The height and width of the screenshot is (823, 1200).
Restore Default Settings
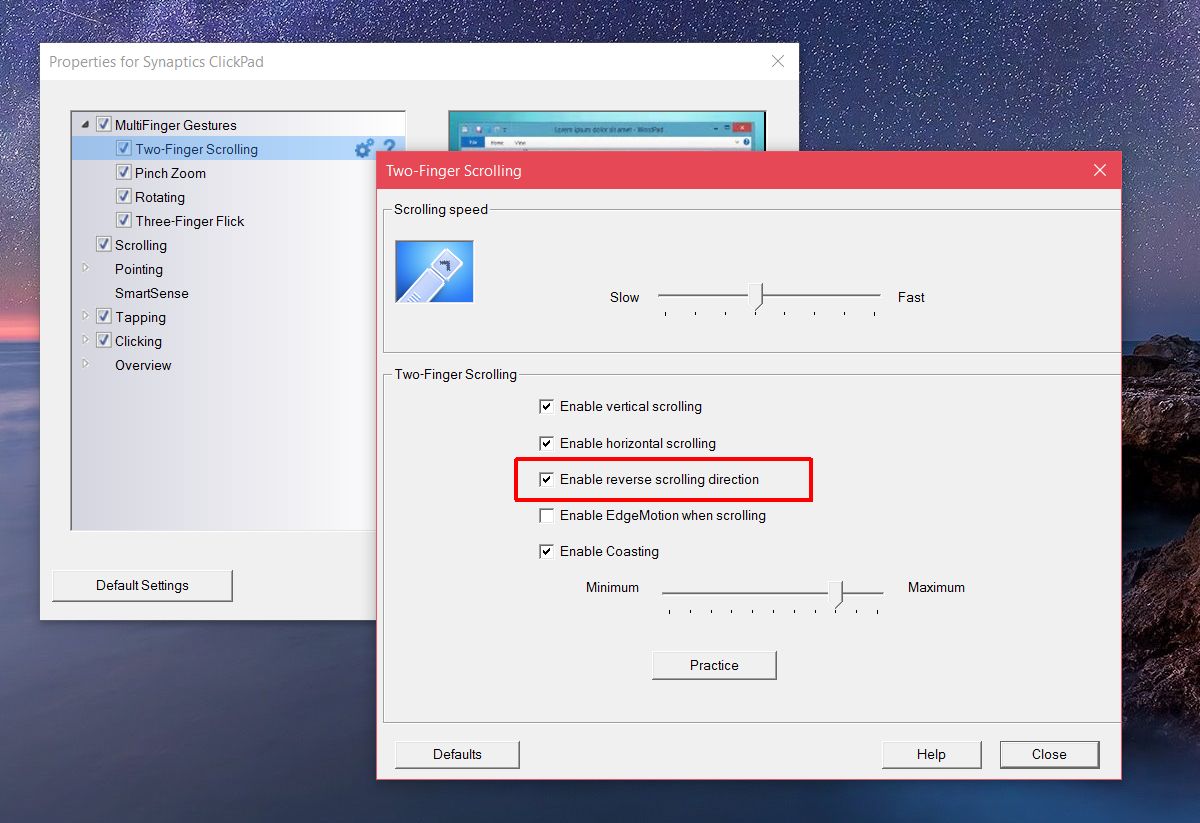click(141, 585)
